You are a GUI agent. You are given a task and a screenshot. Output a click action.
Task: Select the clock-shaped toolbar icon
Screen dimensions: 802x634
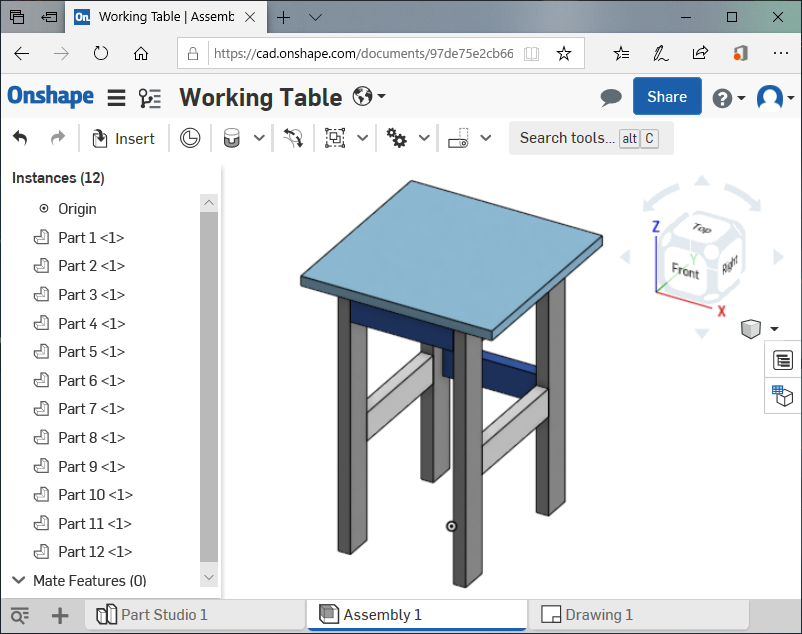point(190,138)
